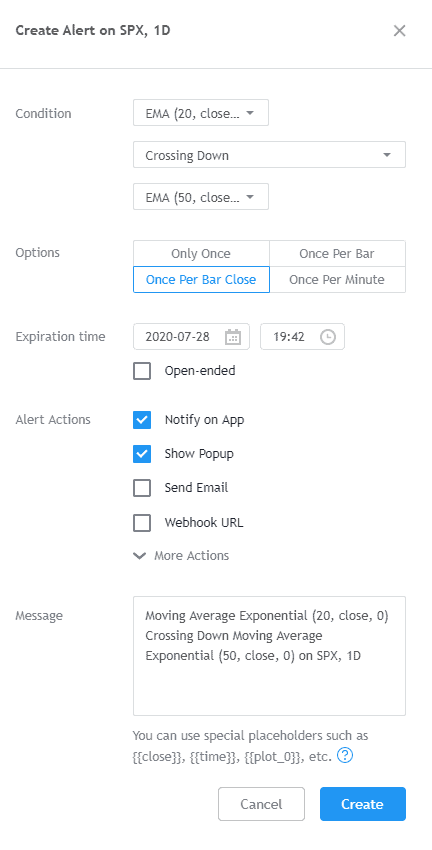This screenshot has width=432, height=850.
Task: Open the Crossing Down operator dropdown
Action: pos(269,155)
